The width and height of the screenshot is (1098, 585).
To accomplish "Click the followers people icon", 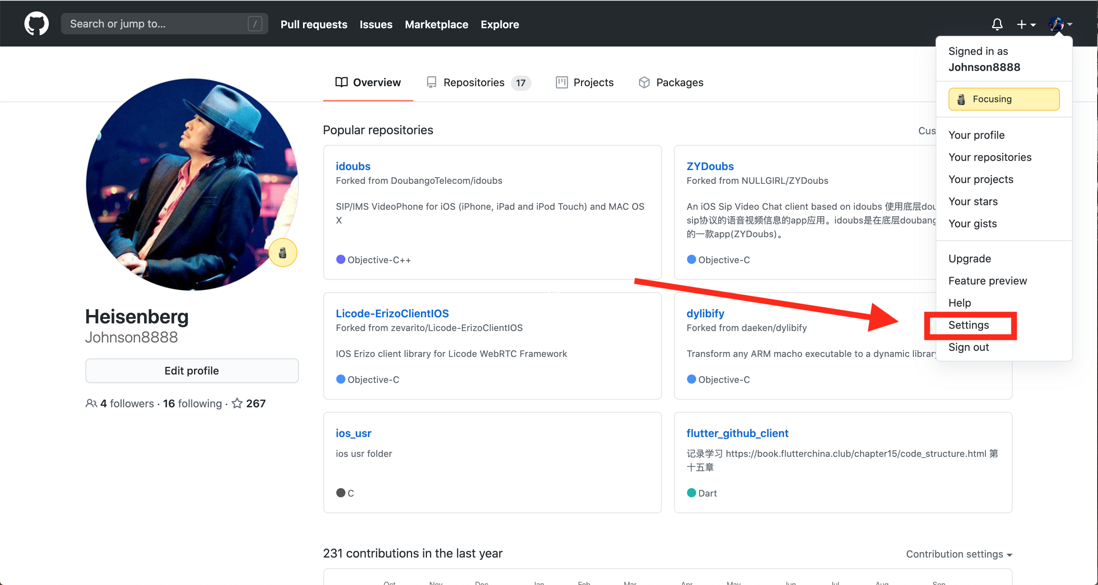I will click(x=91, y=404).
